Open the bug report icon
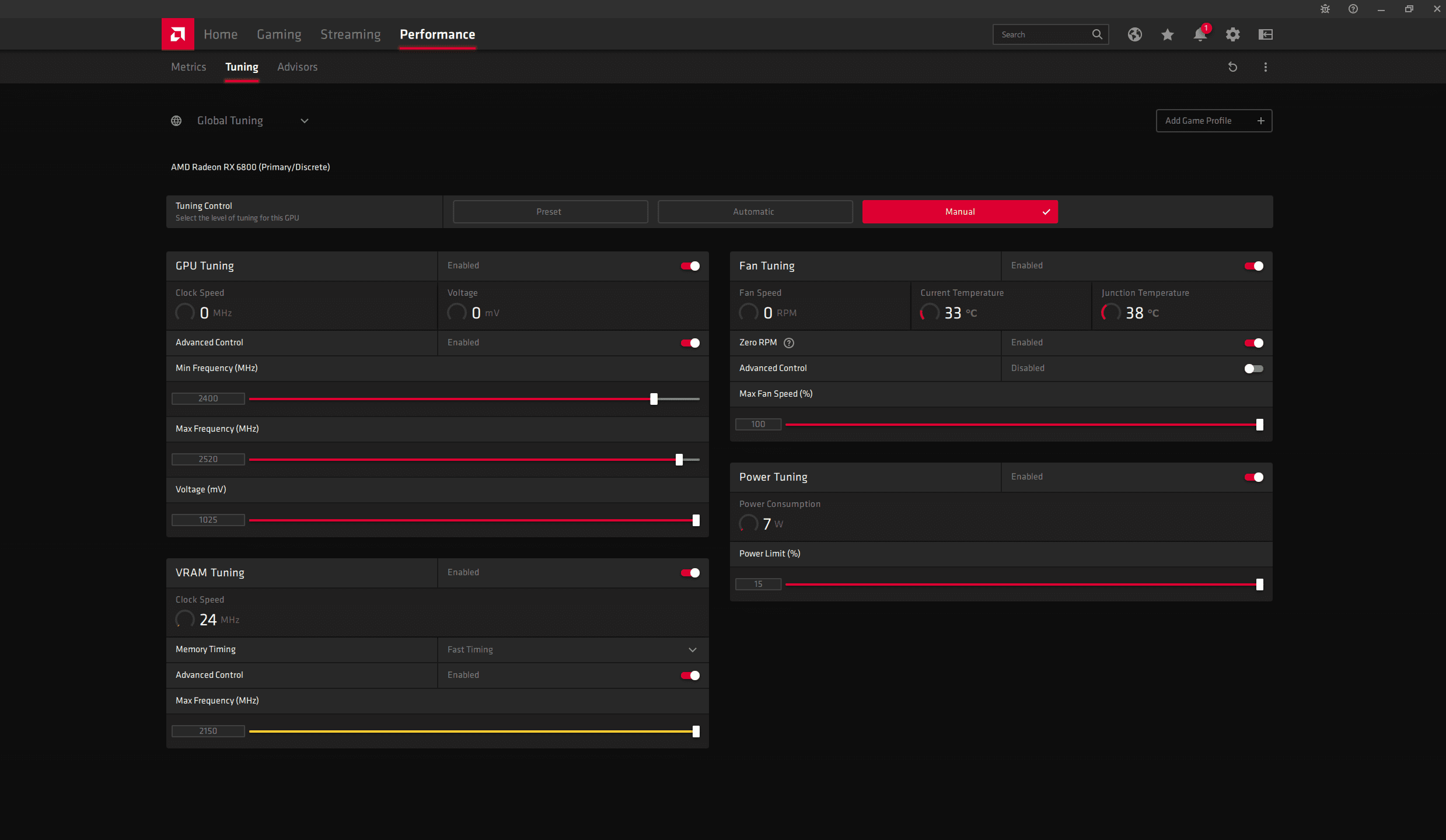The image size is (1446, 840). 1325,9
